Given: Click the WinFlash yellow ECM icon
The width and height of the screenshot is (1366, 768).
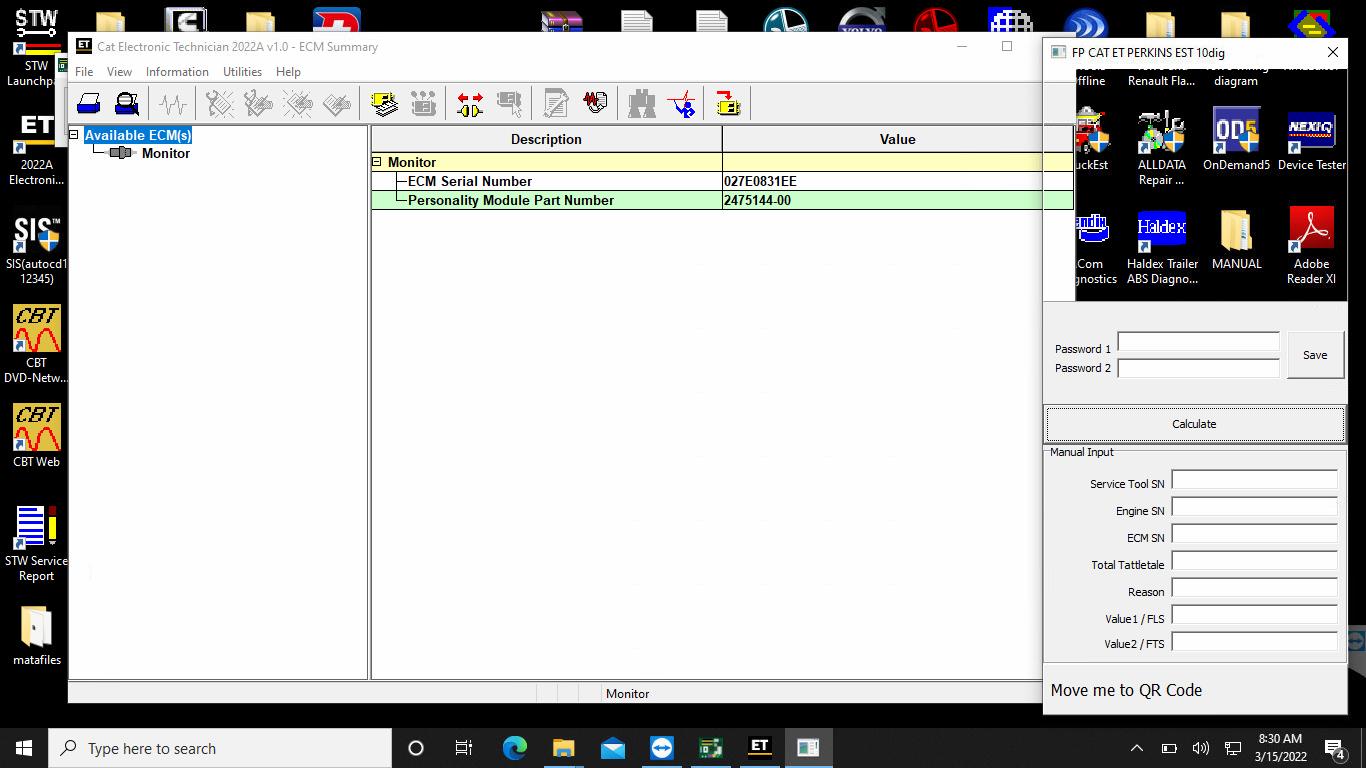Looking at the screenshot, I should click(728, 103).
